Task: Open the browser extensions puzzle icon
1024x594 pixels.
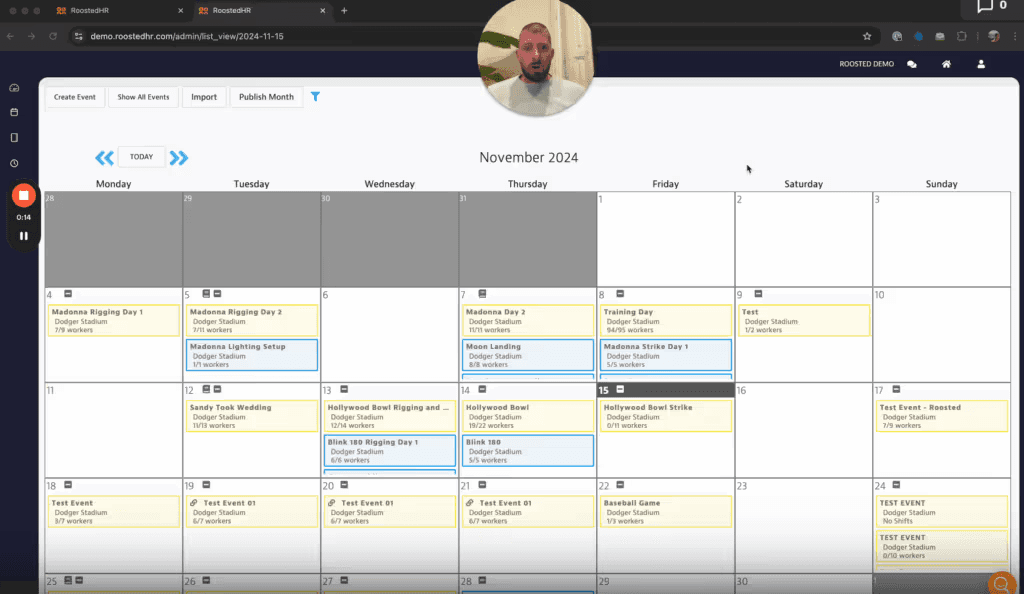Action: (x=961, y=37)
